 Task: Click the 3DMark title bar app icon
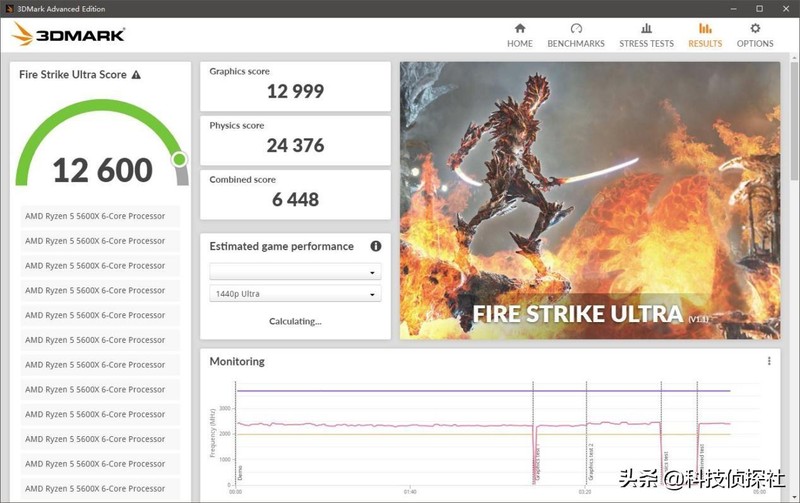(x=10, y=9)
